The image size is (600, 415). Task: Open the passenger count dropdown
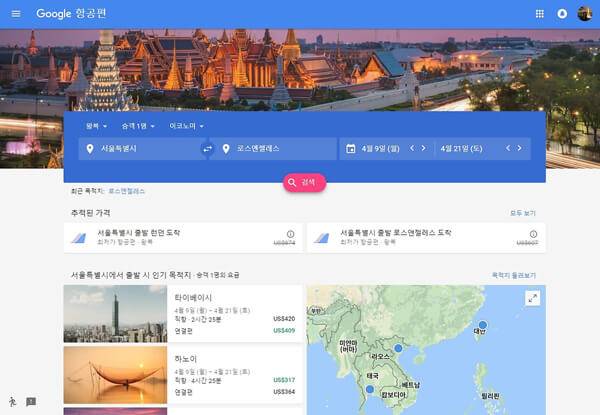tap(138, 126)
